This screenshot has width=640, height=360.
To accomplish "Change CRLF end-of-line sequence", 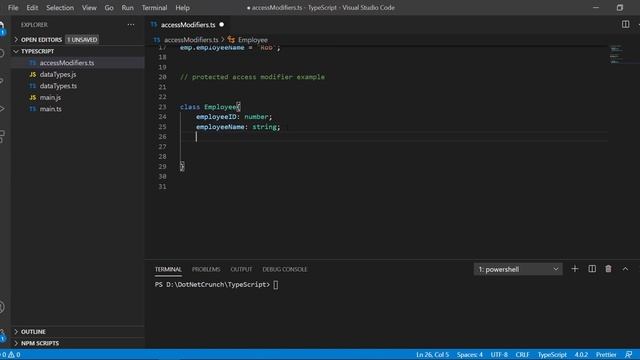I will [522, 355].
